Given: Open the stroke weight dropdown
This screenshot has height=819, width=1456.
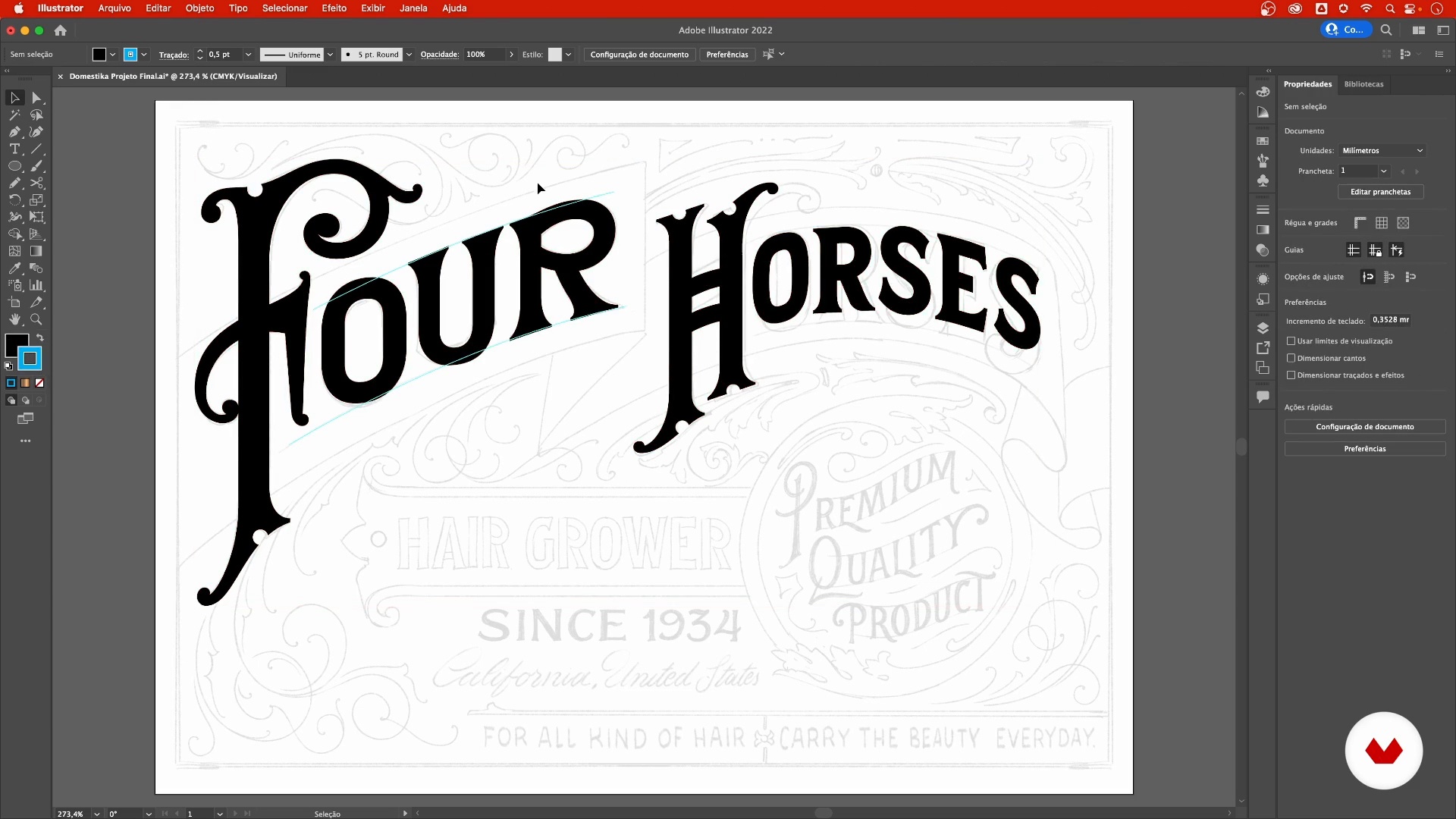Looking at the screenshot, I should [x=248, y=55].
